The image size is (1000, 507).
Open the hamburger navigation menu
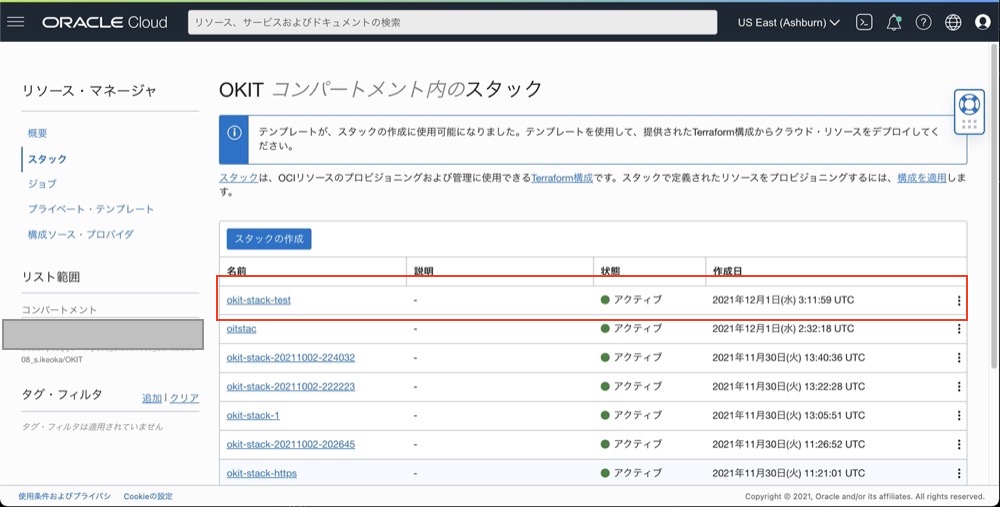(16, 22)
